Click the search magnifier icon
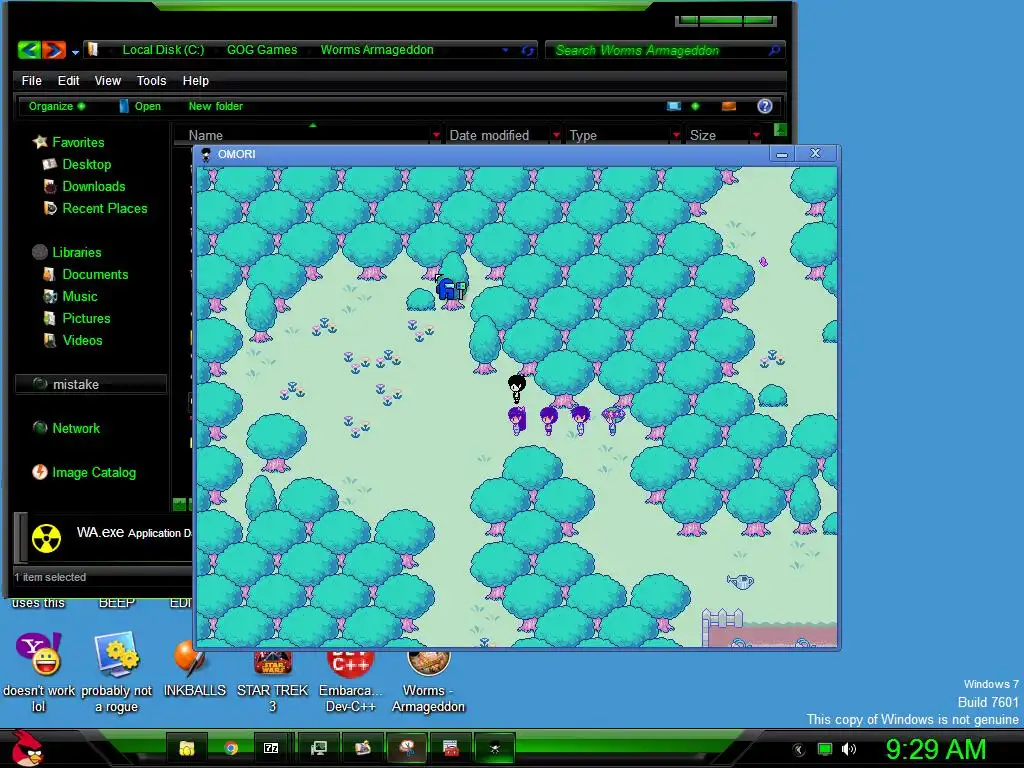1024x768 pixels. 774,50
